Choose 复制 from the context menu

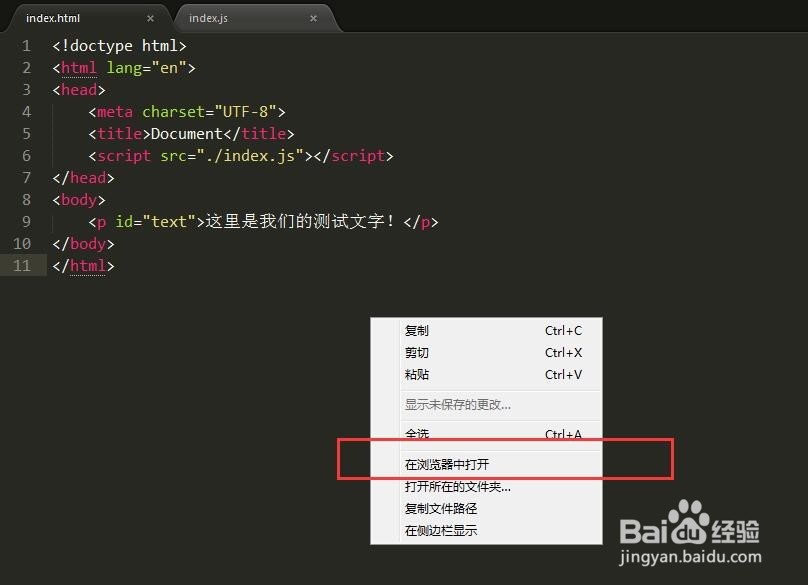(486, 331)
